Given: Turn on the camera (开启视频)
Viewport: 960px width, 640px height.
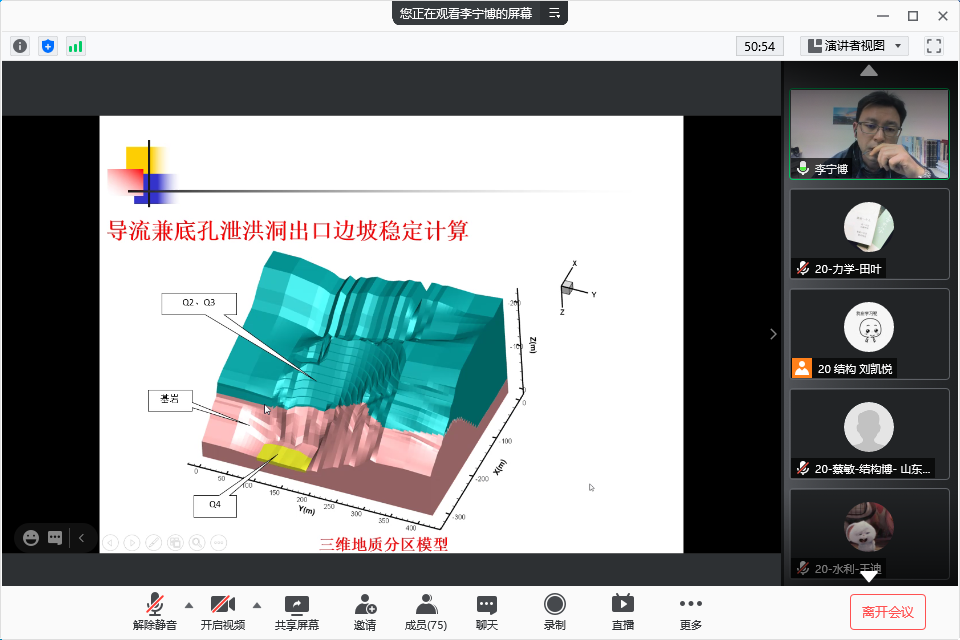Looking at the screenshot, I should [x=222, y=611].
